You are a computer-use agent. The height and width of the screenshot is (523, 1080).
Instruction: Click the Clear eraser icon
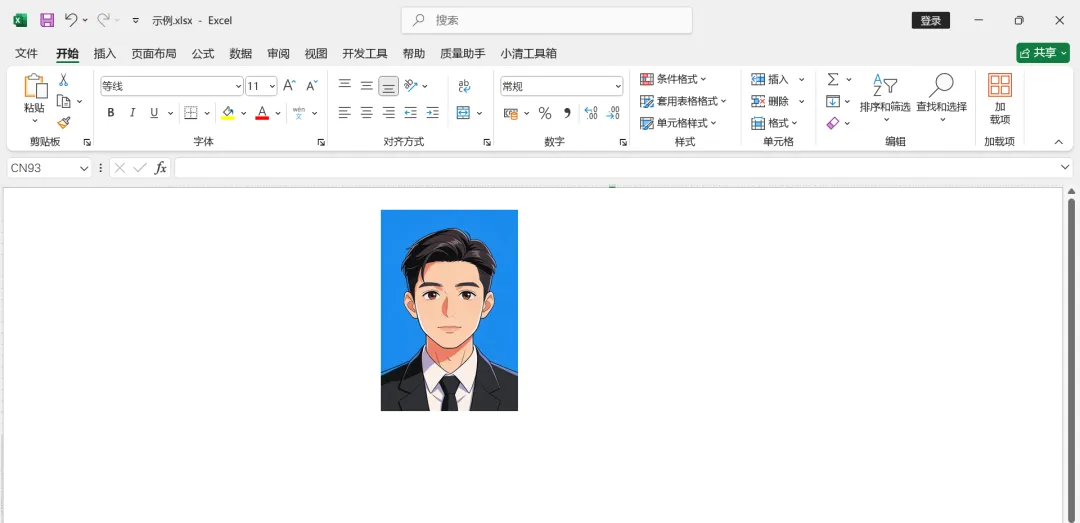pyautogui.click(x=833, y=123)
